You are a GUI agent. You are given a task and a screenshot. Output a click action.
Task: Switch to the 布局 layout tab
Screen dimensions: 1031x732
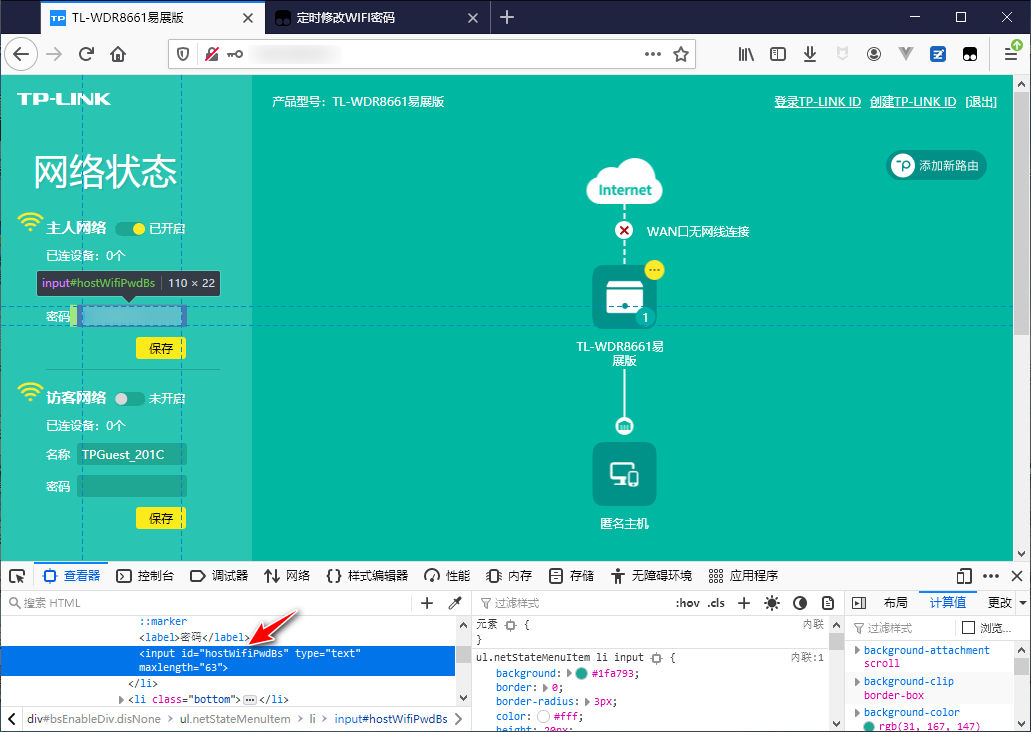[896, 603]
